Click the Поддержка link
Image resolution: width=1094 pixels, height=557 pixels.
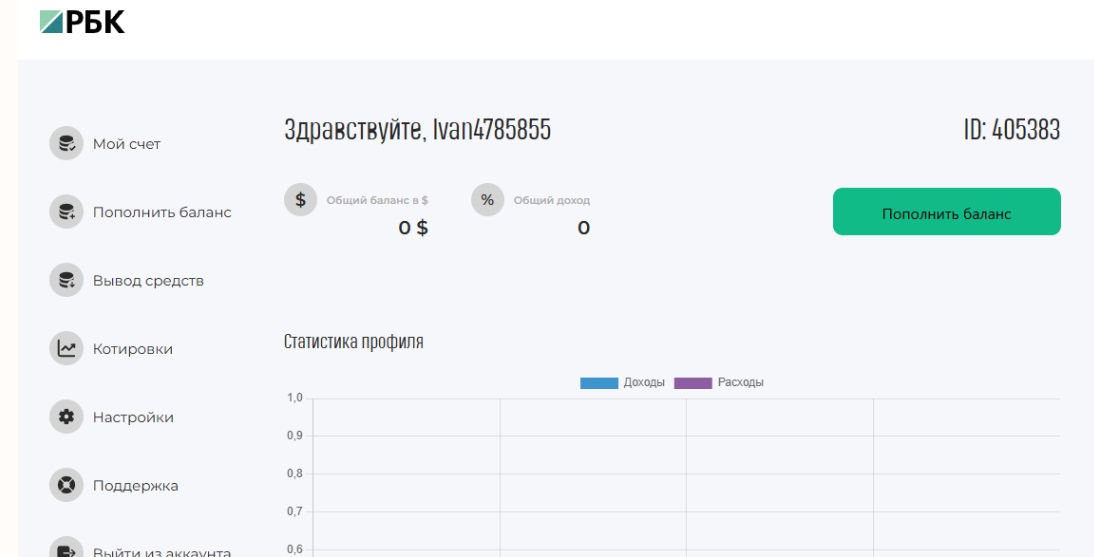point(135,486)
